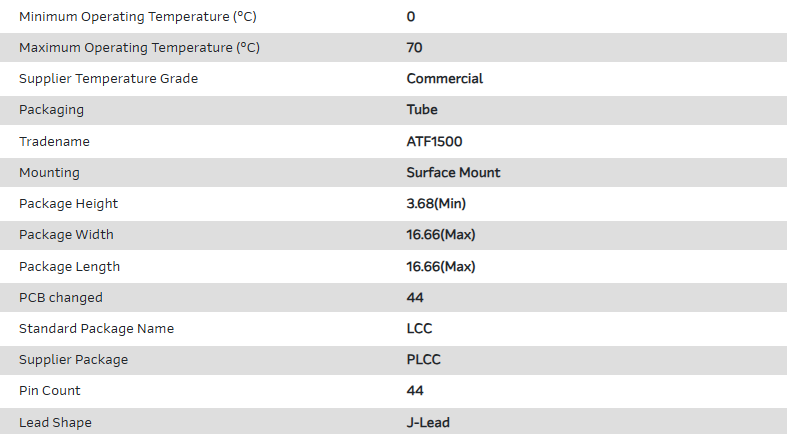Viewport: 787px width, 434px height.
Task: Click the Package Width value 16.66(Max)
Action: (440, 235)
